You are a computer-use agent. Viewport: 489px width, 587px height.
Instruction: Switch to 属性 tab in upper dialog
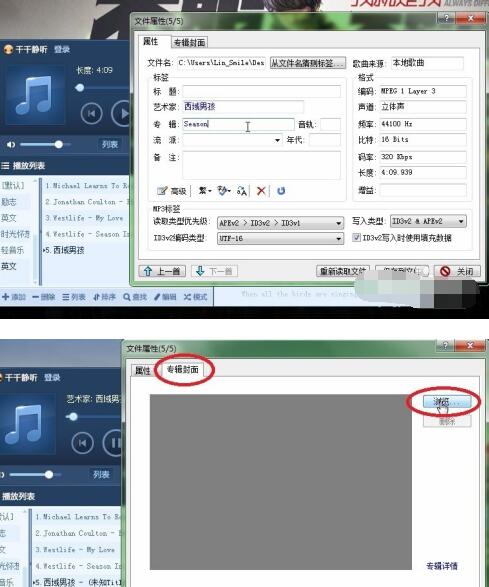tap(151, 42)
